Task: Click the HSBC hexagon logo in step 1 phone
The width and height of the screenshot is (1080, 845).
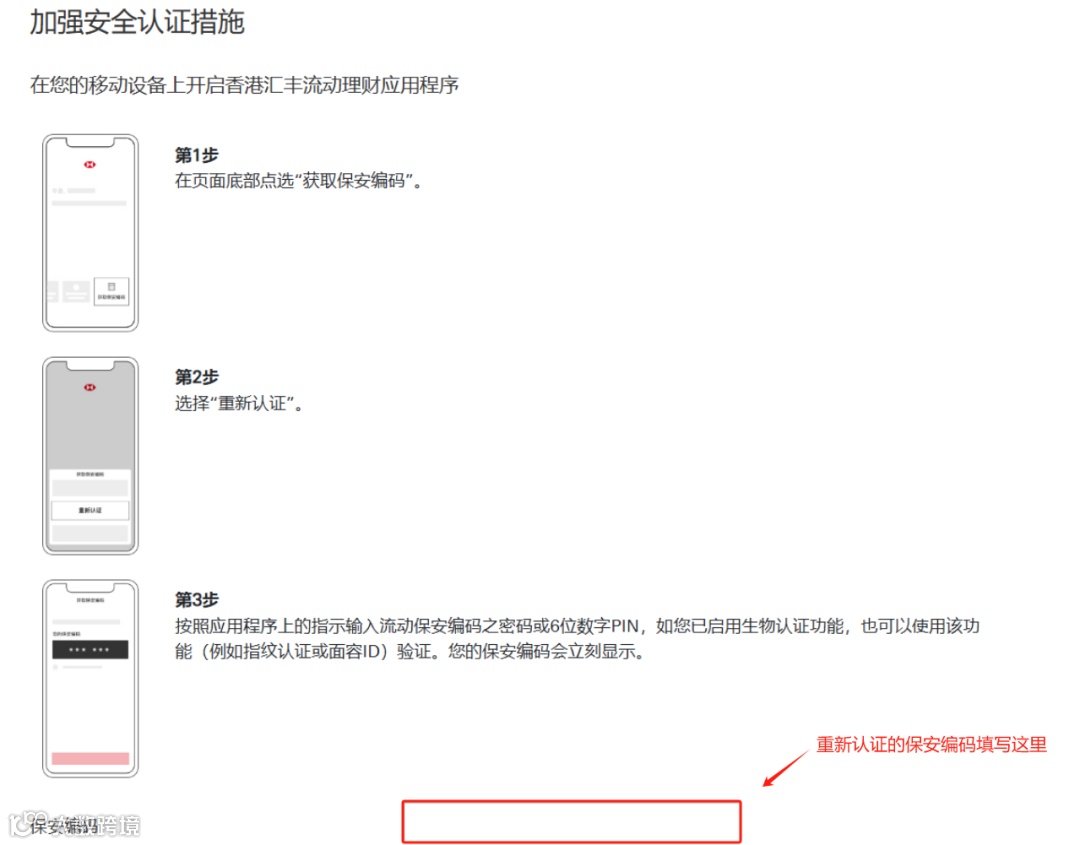Action: 89,164
